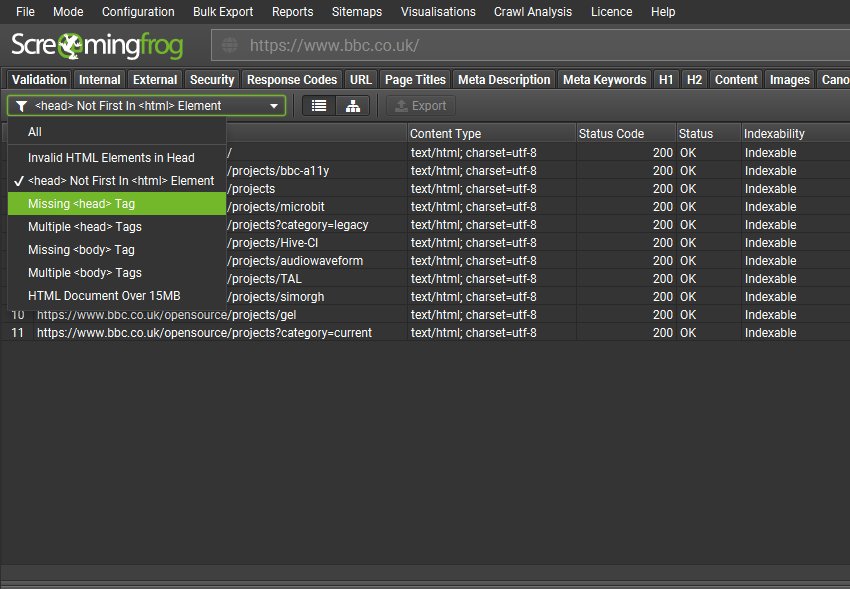Select Missing <head> Tag filter option

tap(82, 204)
